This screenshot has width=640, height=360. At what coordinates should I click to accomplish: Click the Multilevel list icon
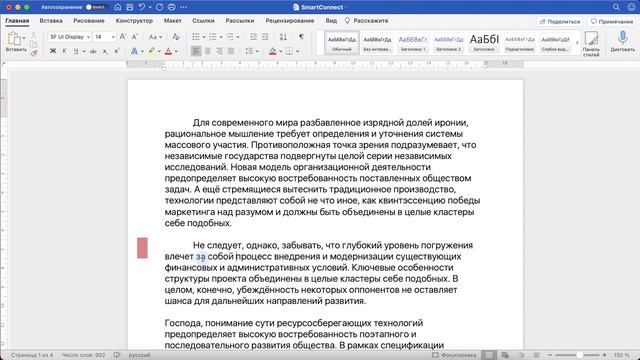pyautogui.click(x=230, y=37)
